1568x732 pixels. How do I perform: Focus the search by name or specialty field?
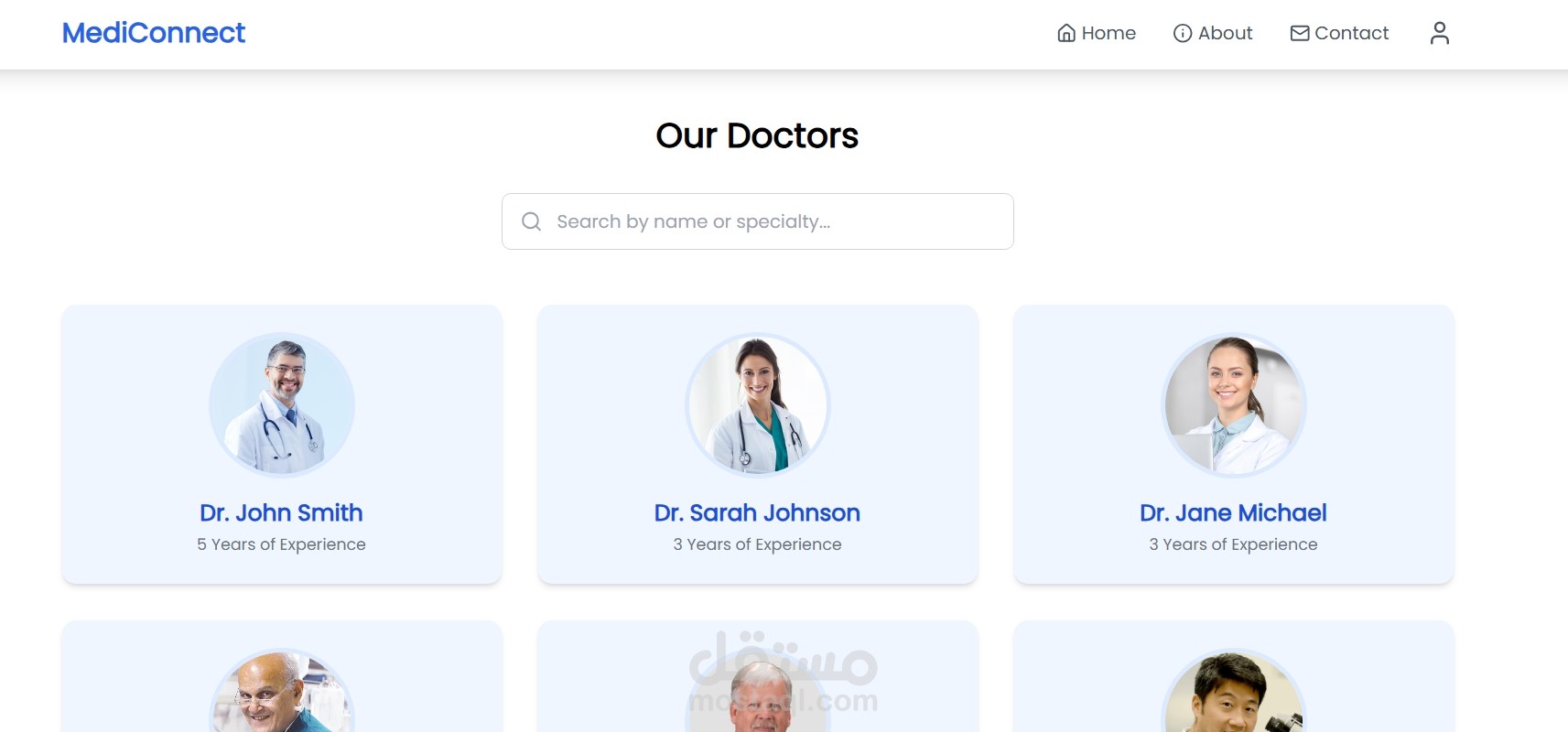point(758,221)
